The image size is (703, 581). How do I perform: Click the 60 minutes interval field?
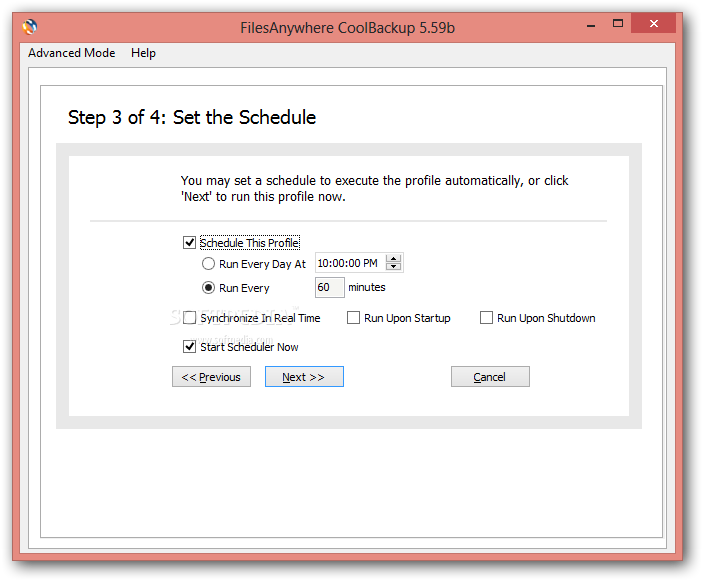click(x=330, y=287)
